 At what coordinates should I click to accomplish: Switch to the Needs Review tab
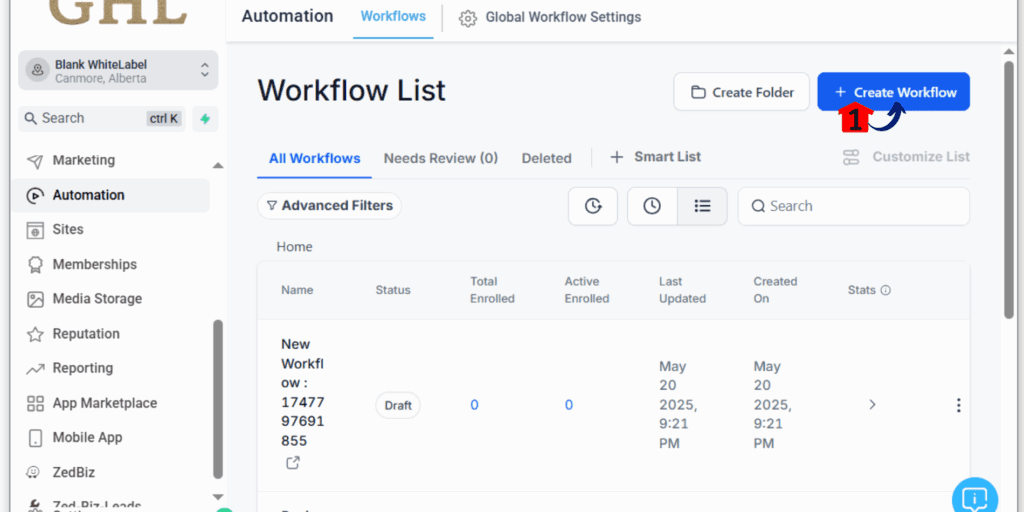pos(440,158)
